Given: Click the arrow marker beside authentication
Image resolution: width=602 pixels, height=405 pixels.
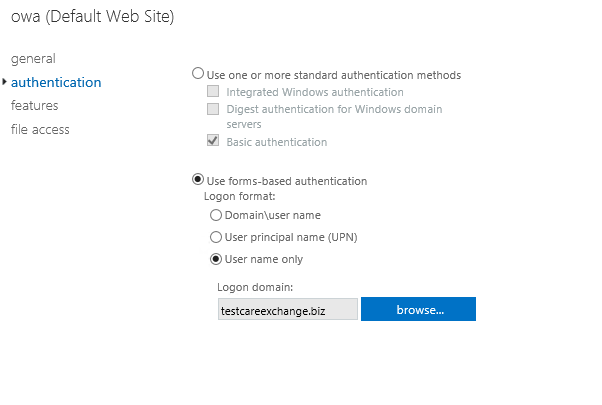Looking at the screenshot, I should (x=4, y=81).
